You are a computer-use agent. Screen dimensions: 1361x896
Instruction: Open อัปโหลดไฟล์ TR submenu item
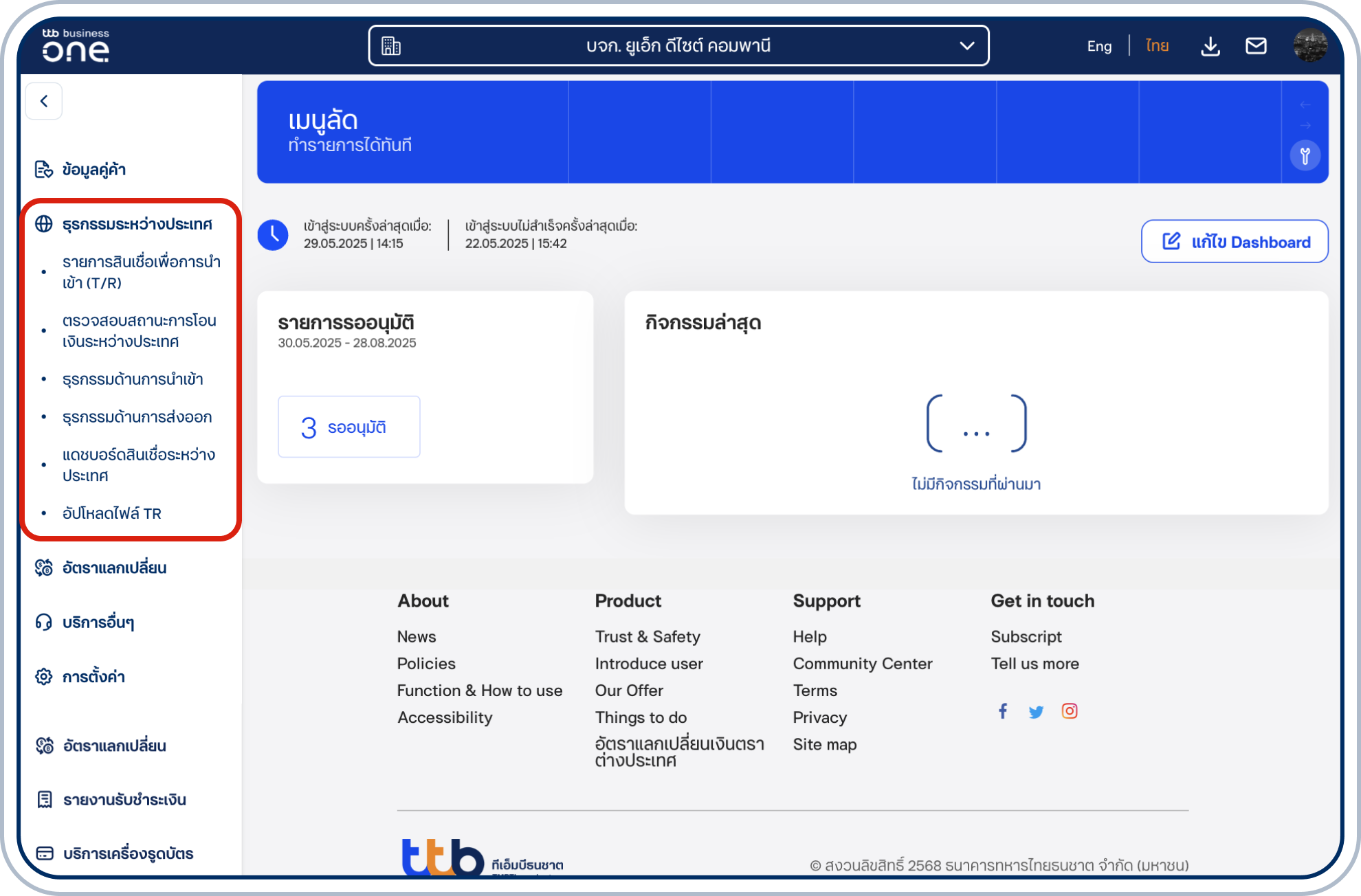pos(111,513)
